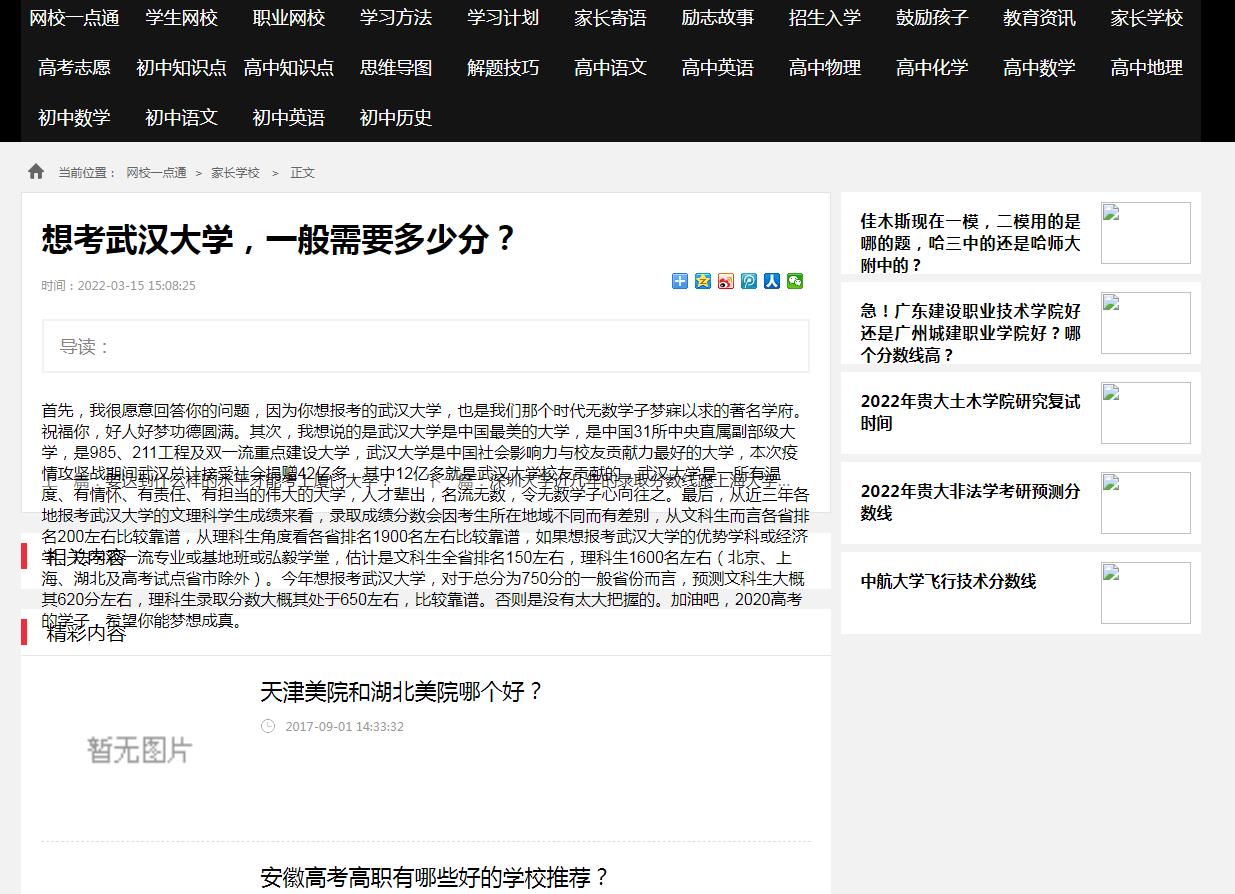Open the 学生网校 menu item

point(181,18)
